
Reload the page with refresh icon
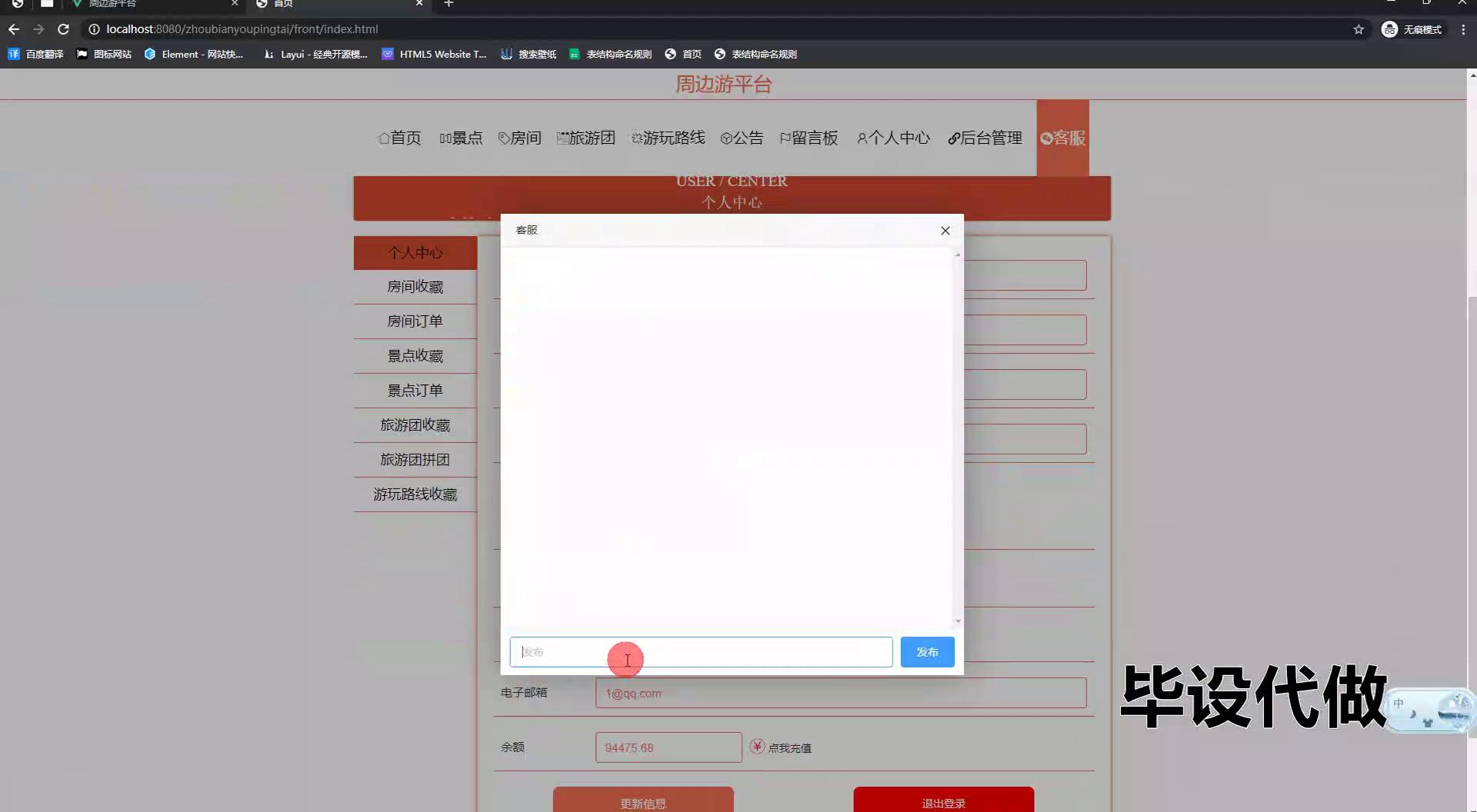[63, 29]
